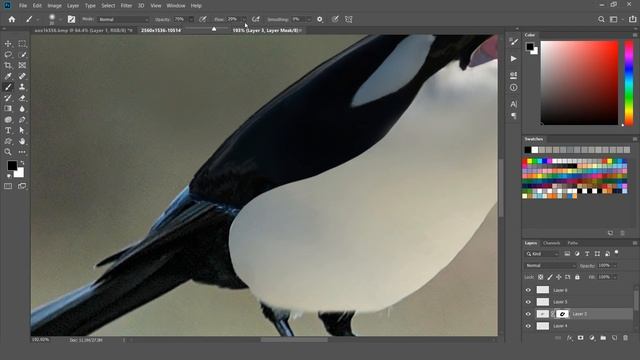Toggle pressure for opacity button
This screenshot has width=640, height=360.
coord(203,19)
